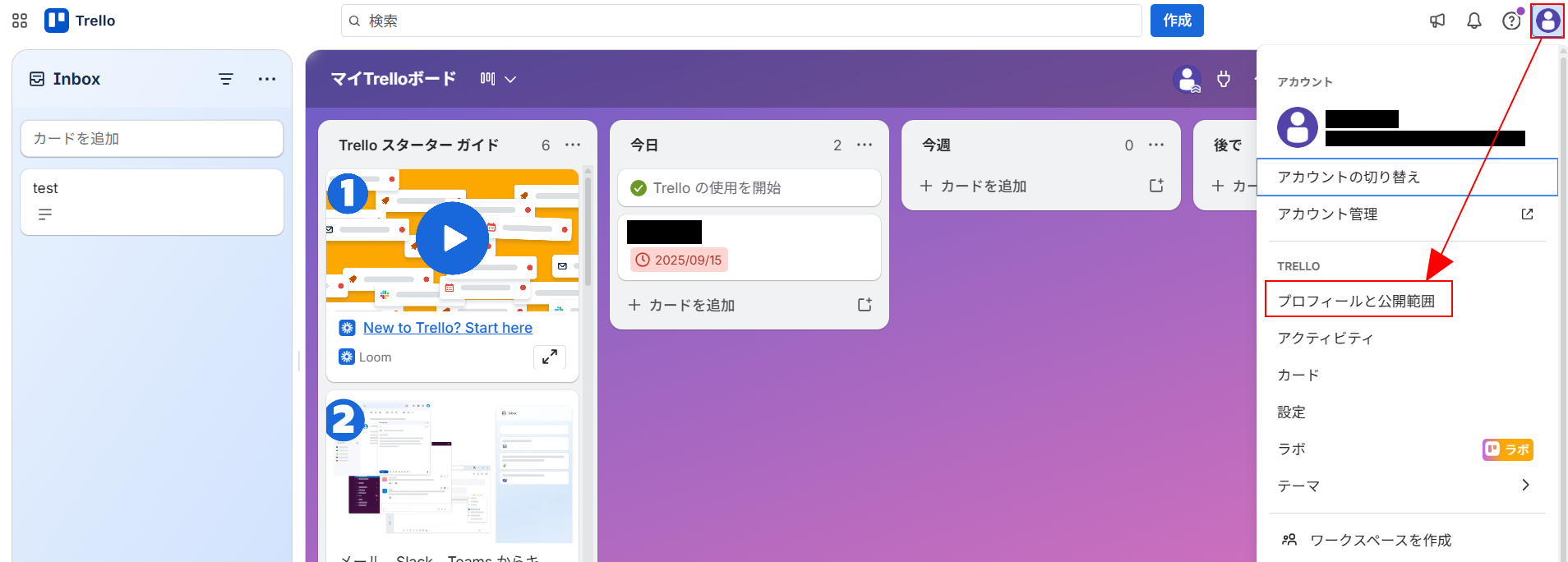1568x562 pixels.
Task: Open the notifications bell
Action: [x=1474, y=21]
